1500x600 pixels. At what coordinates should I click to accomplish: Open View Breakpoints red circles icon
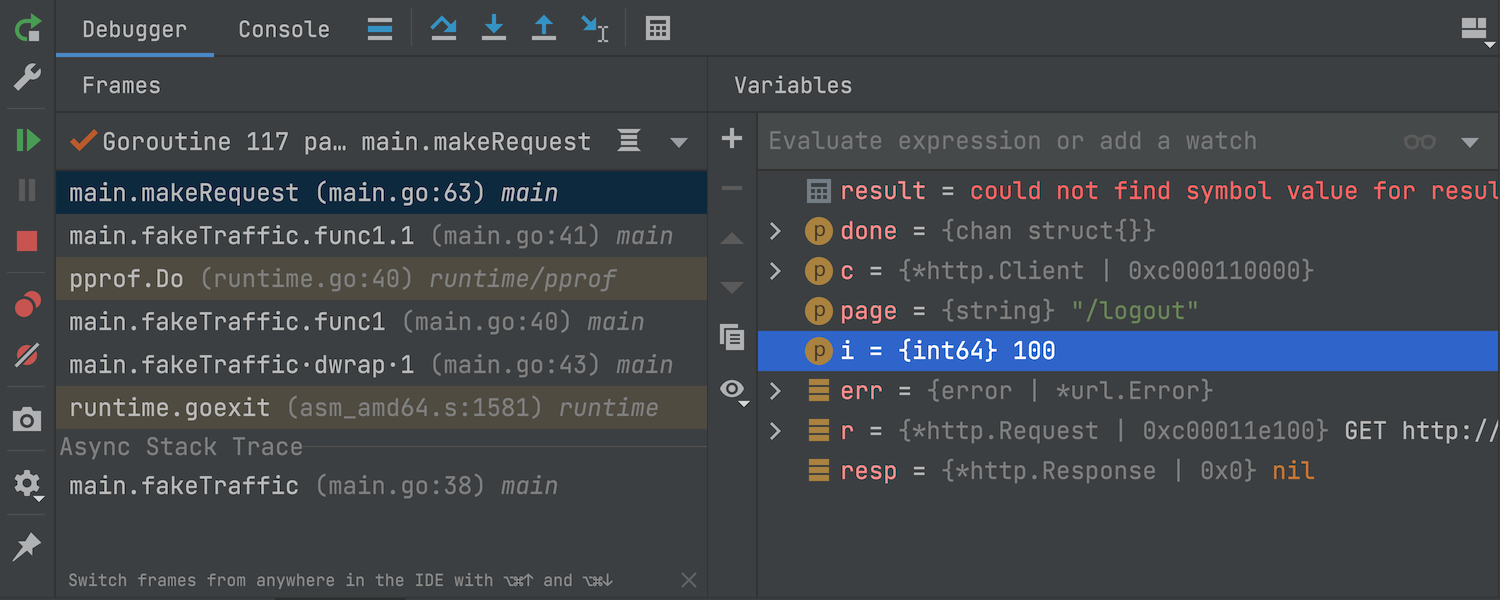[x=27, y=305]
